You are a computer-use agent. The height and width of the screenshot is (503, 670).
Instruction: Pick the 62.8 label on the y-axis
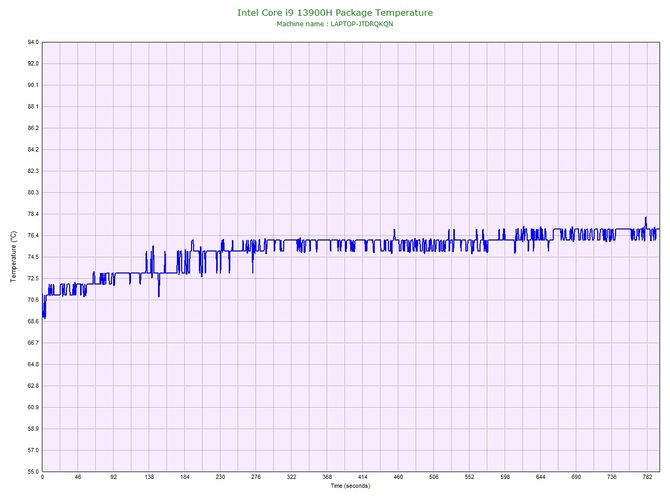click(32, 385)
